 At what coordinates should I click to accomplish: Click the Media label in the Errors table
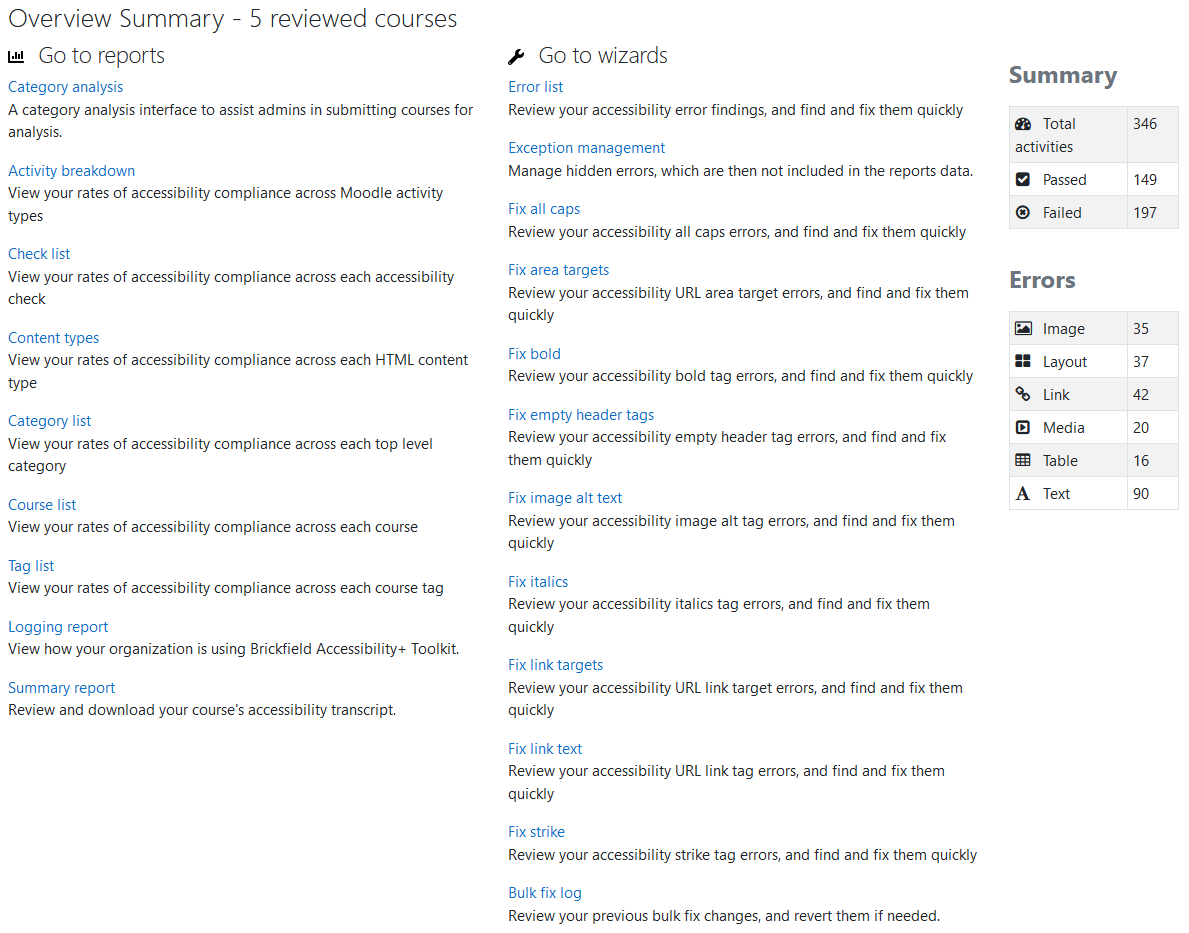(1063, 428)
